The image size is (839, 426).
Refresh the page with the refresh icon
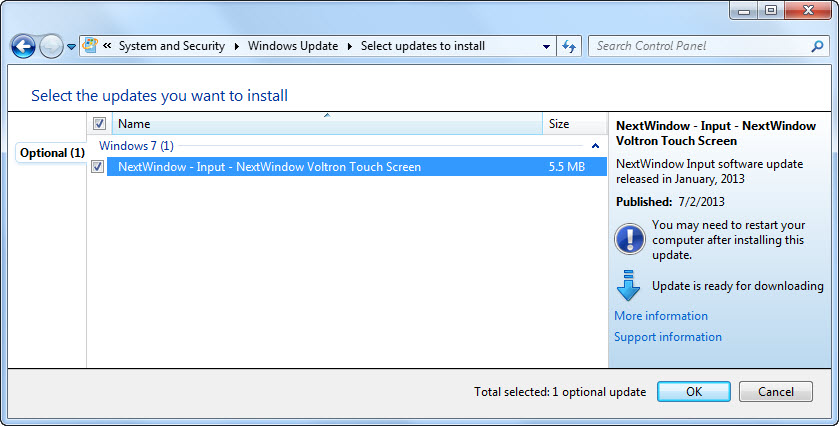(569, 47)
